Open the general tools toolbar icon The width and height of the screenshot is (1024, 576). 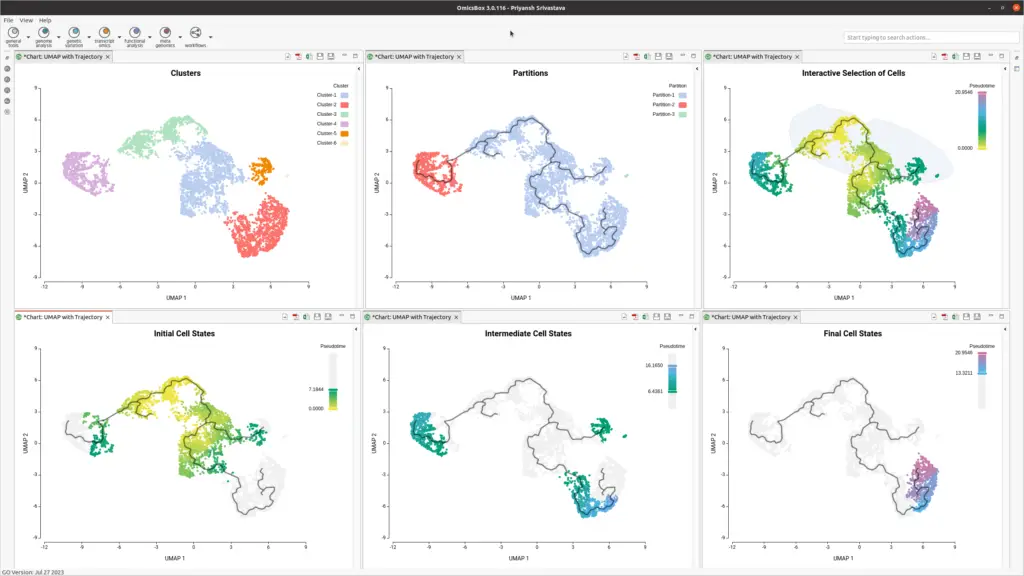[x=13, y=36]
